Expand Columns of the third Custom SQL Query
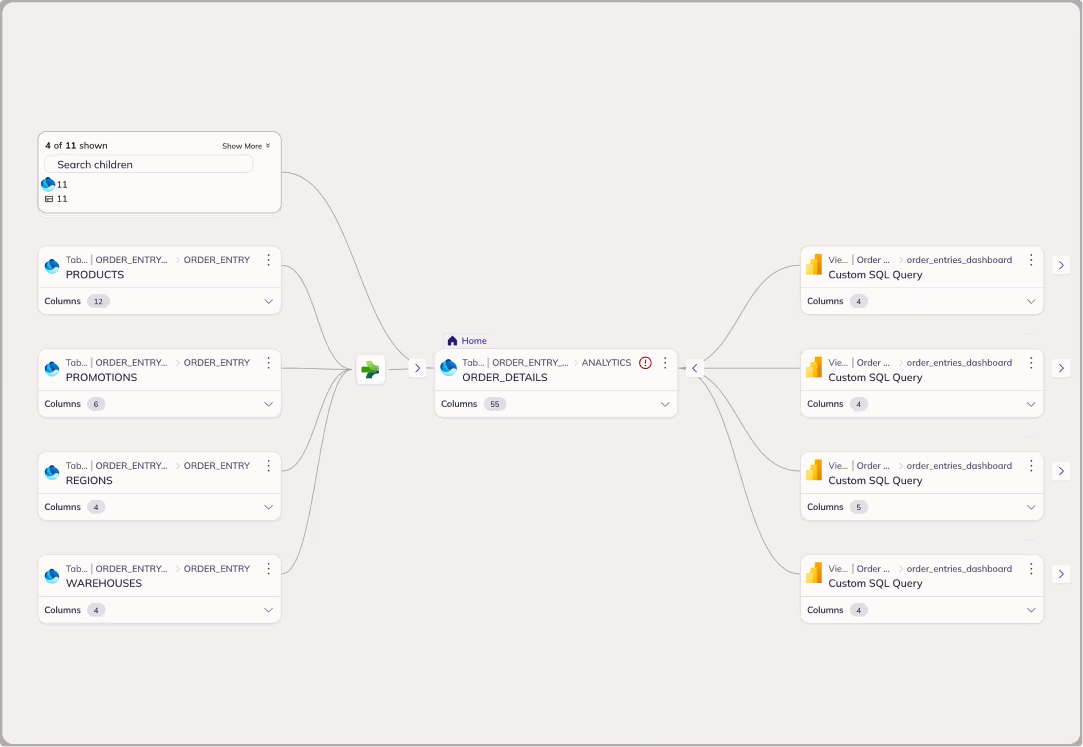 [1031, 507]
